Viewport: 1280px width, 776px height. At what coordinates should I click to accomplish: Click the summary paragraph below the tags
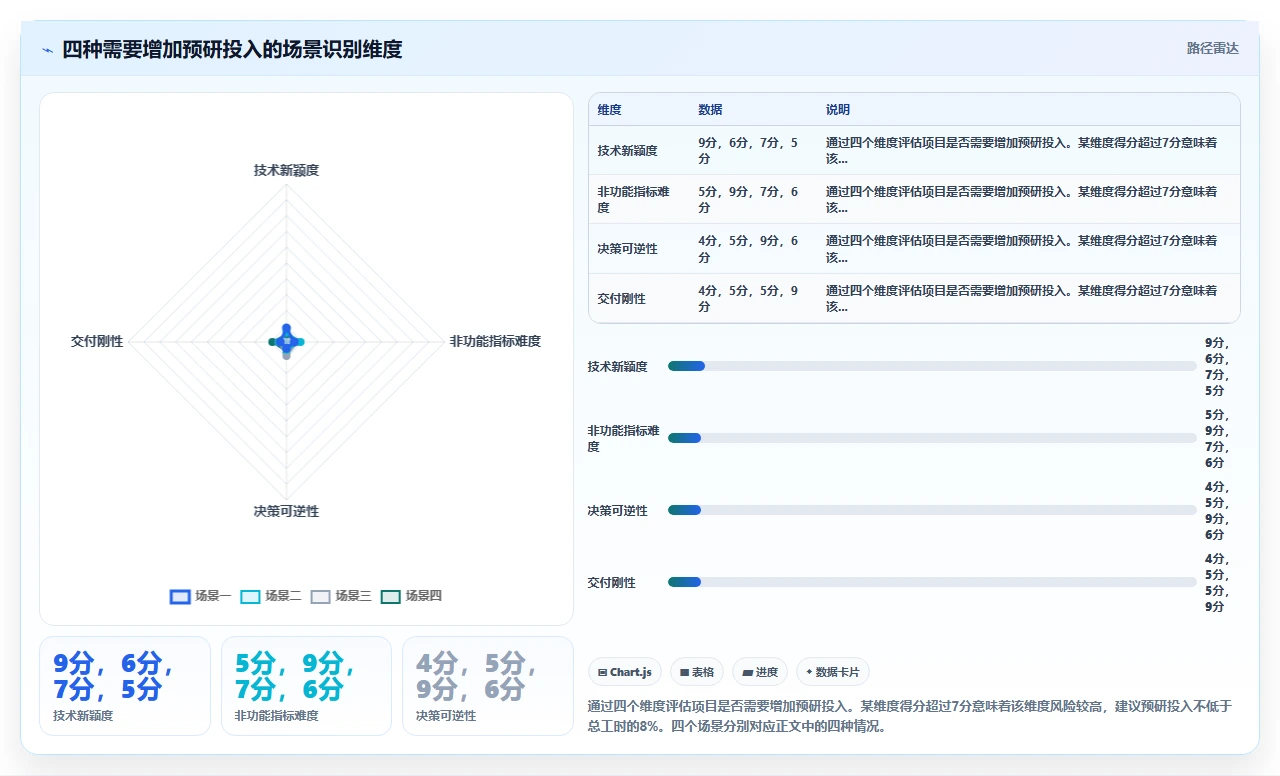pos(910,716)
